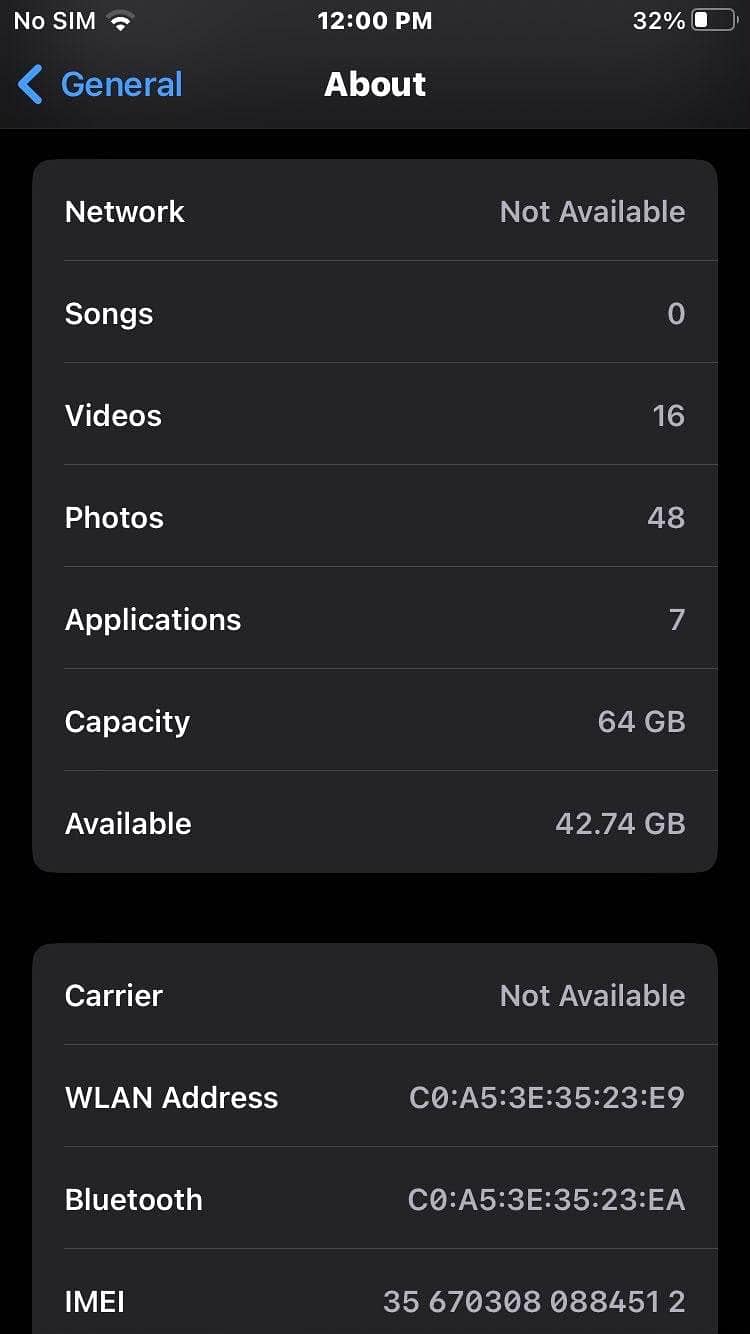Tap the IMEI number
Viewport: 750px width, 1334px height.
[x=534, y=1301]
